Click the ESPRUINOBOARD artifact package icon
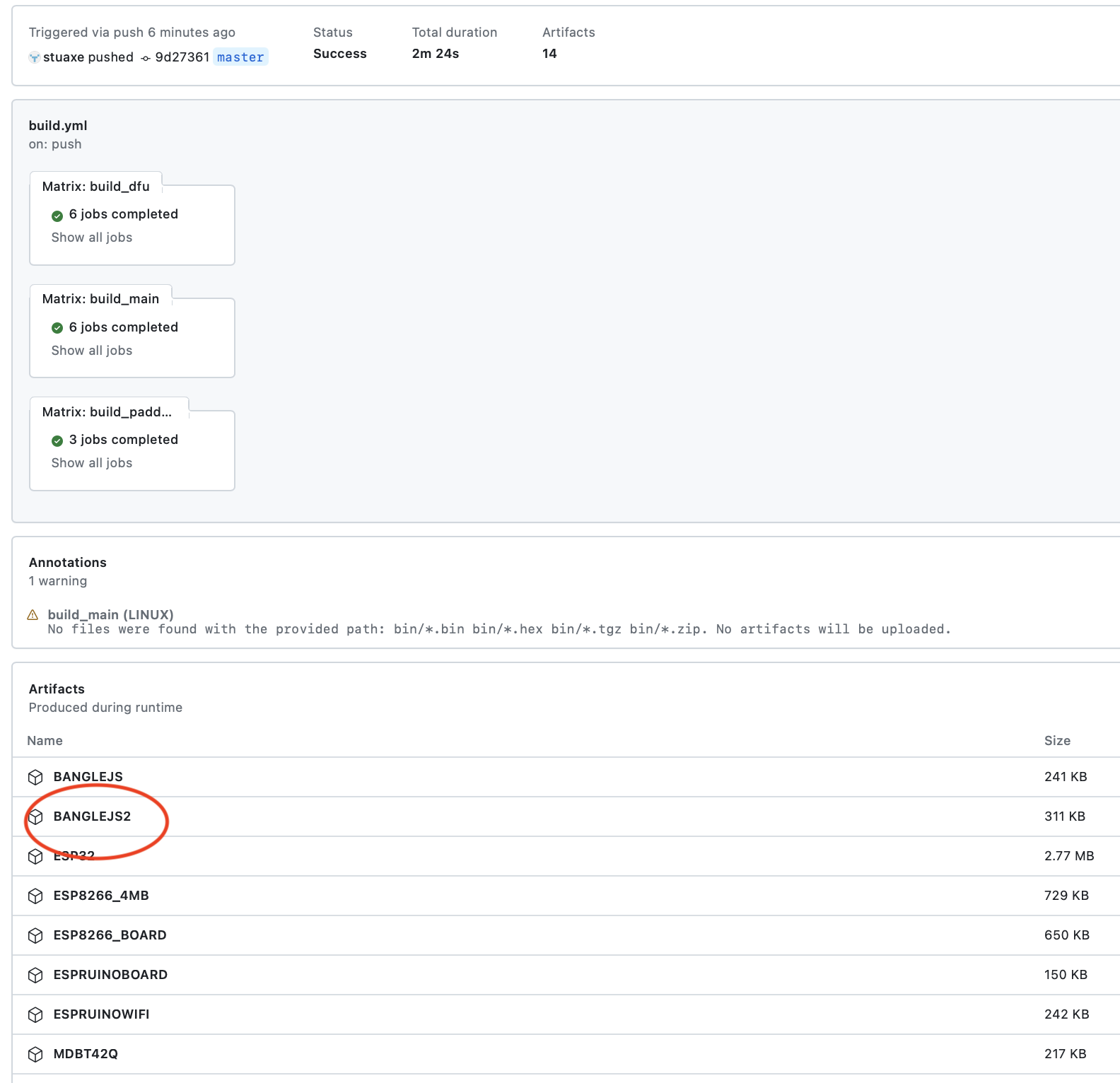The height and width of the screenshot is (1083, 1120). [x=35, y=975]
